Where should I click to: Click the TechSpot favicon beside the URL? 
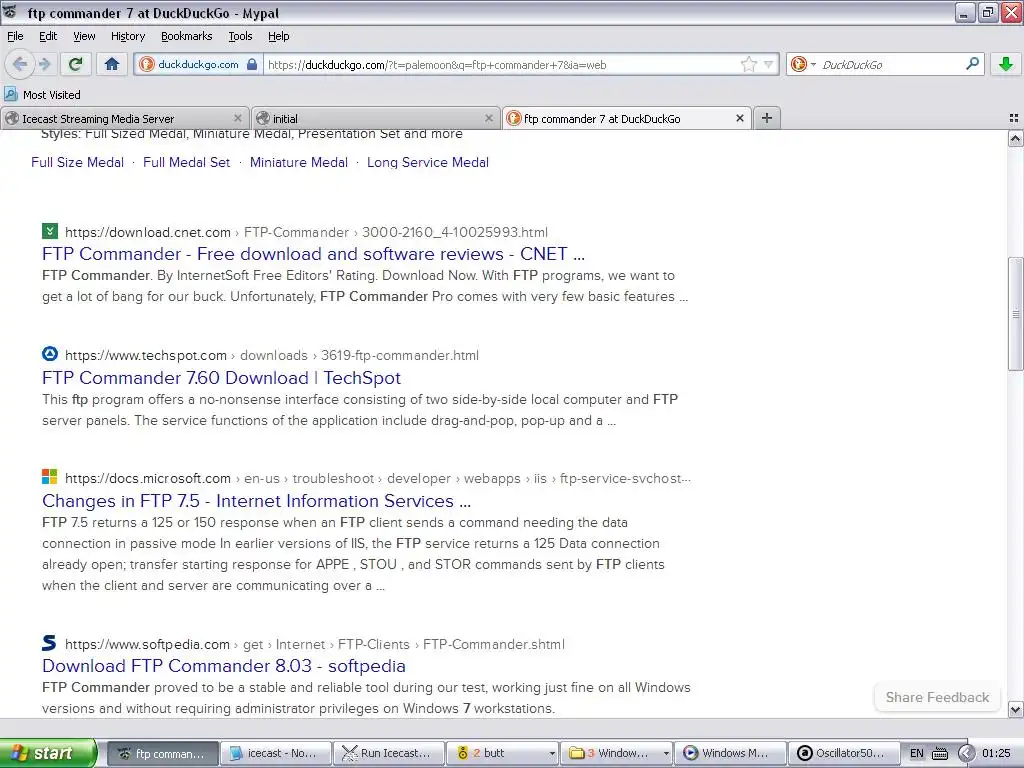click(x=50, y=354)
